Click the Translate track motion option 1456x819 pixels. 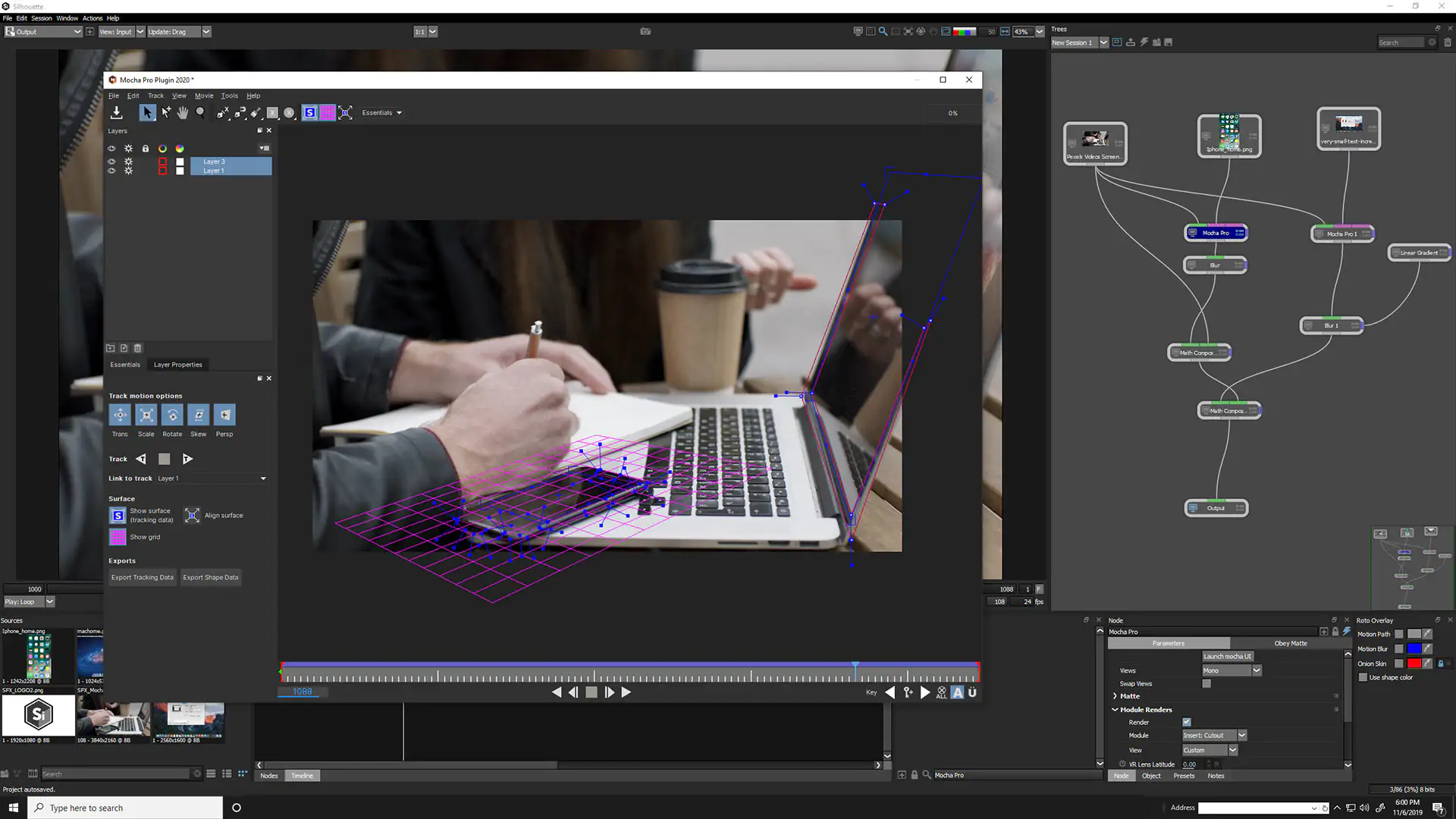(x=120, y=415)
